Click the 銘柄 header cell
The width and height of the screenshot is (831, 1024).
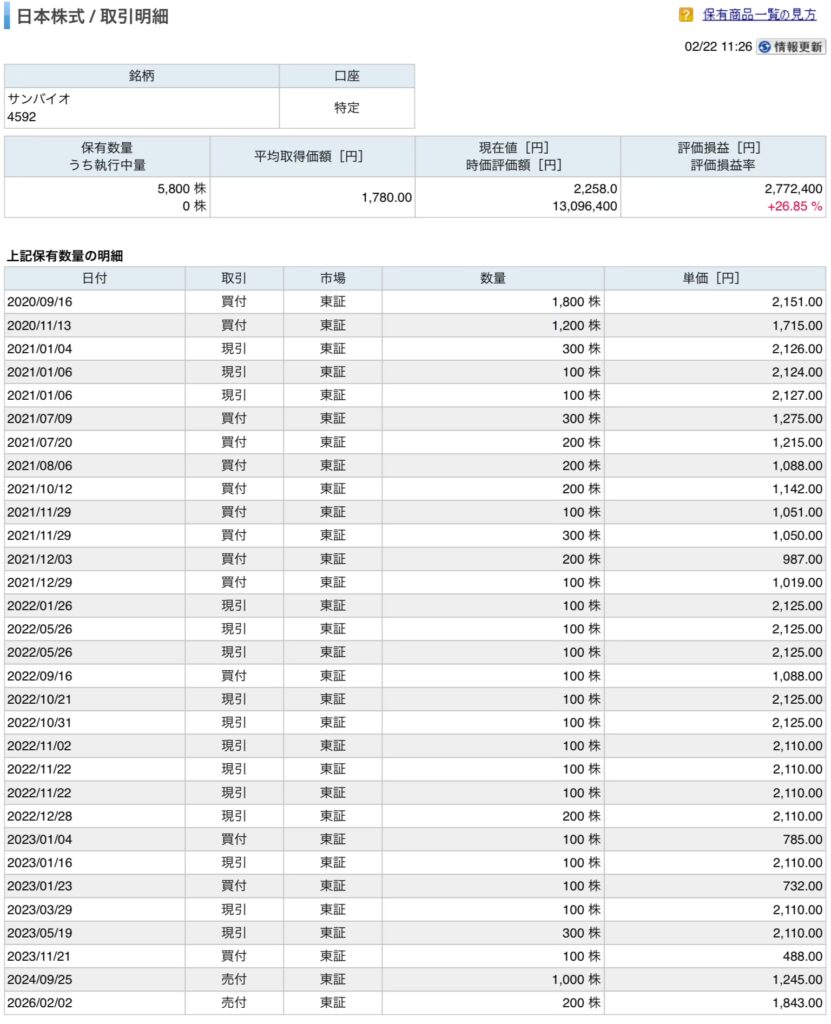click(141, 76)
